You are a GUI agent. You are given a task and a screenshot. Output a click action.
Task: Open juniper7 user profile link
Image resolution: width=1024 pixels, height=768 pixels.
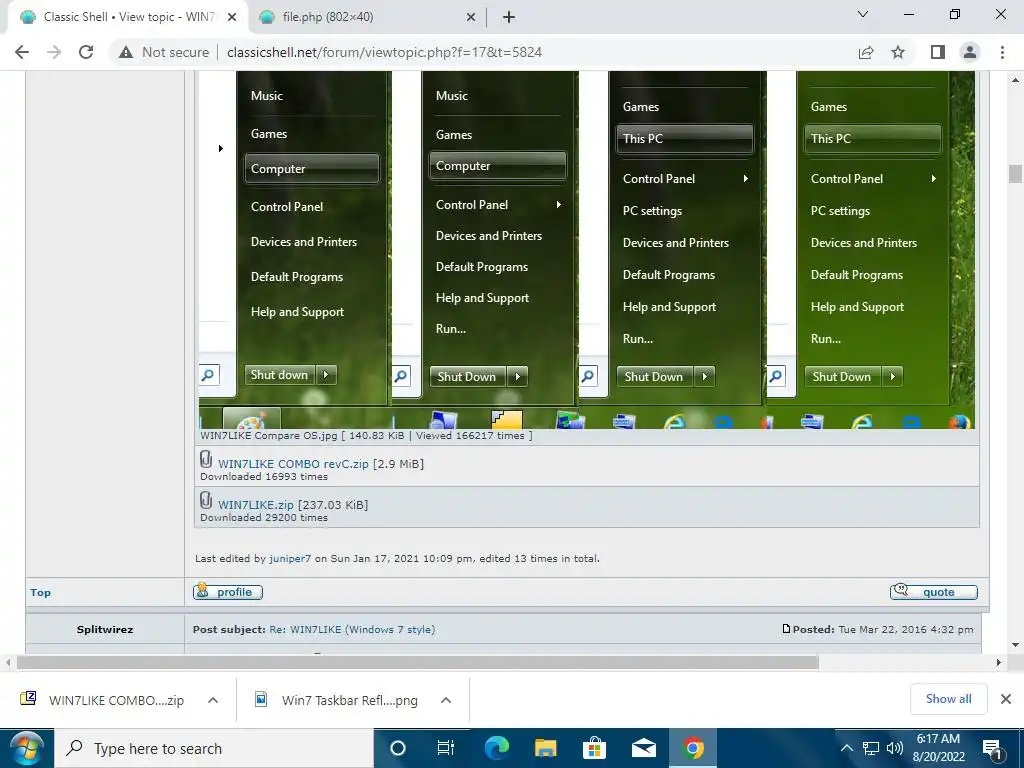pos(290,559)
